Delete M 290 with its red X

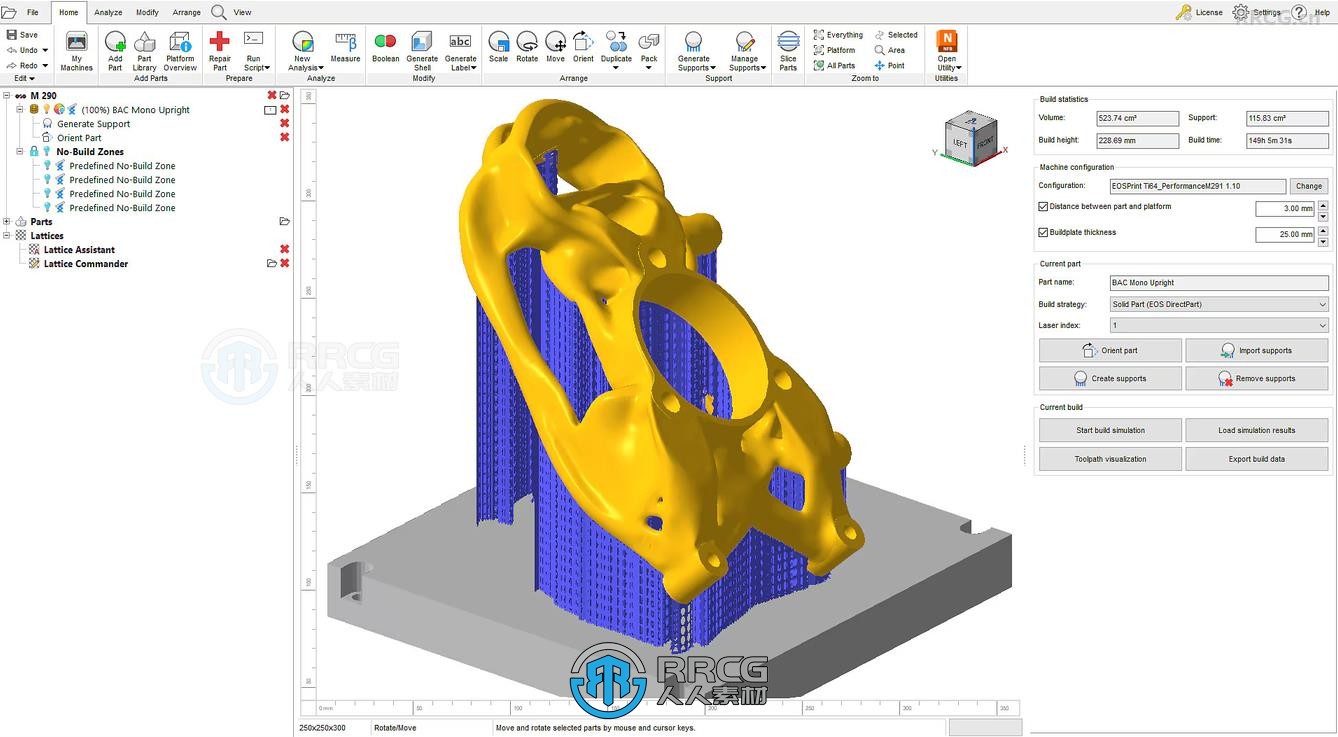coord(272,96)
